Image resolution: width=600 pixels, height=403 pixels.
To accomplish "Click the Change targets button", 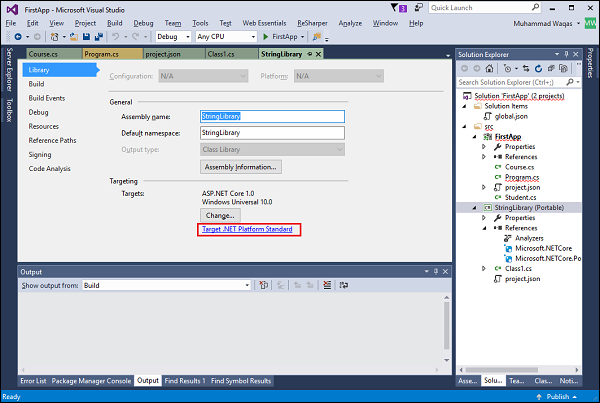I will tap(220, 215).
